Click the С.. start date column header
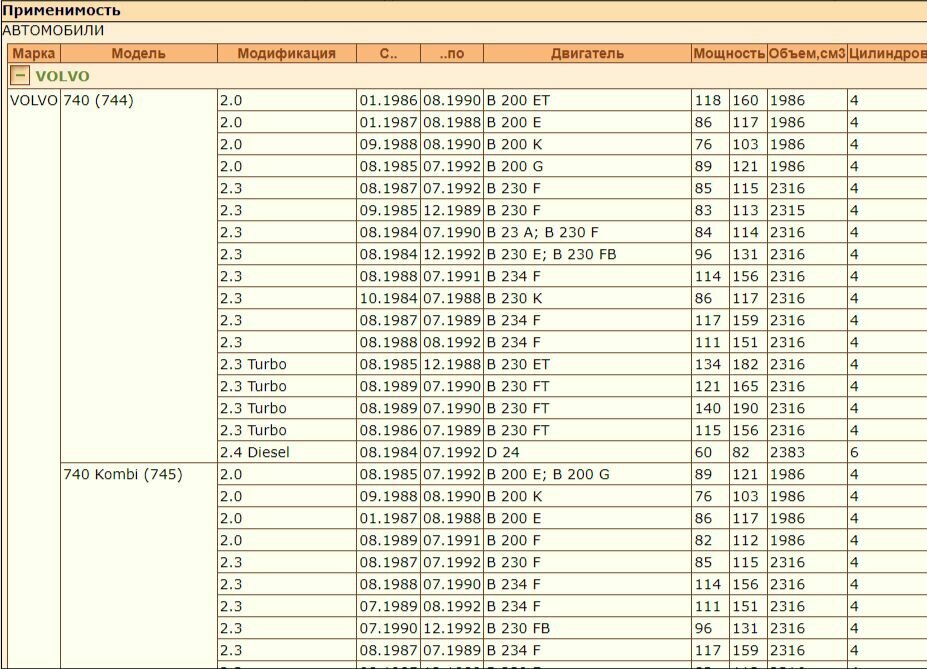 (x=388, y=53)
